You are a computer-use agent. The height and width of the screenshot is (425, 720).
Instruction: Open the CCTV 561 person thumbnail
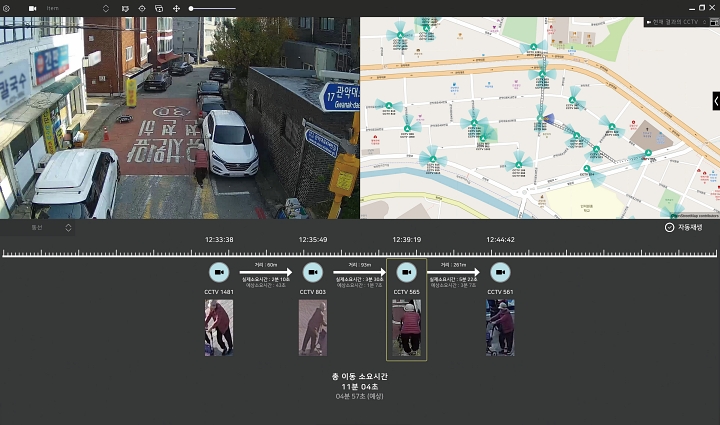pyautogui.click(x=500, y=328)
